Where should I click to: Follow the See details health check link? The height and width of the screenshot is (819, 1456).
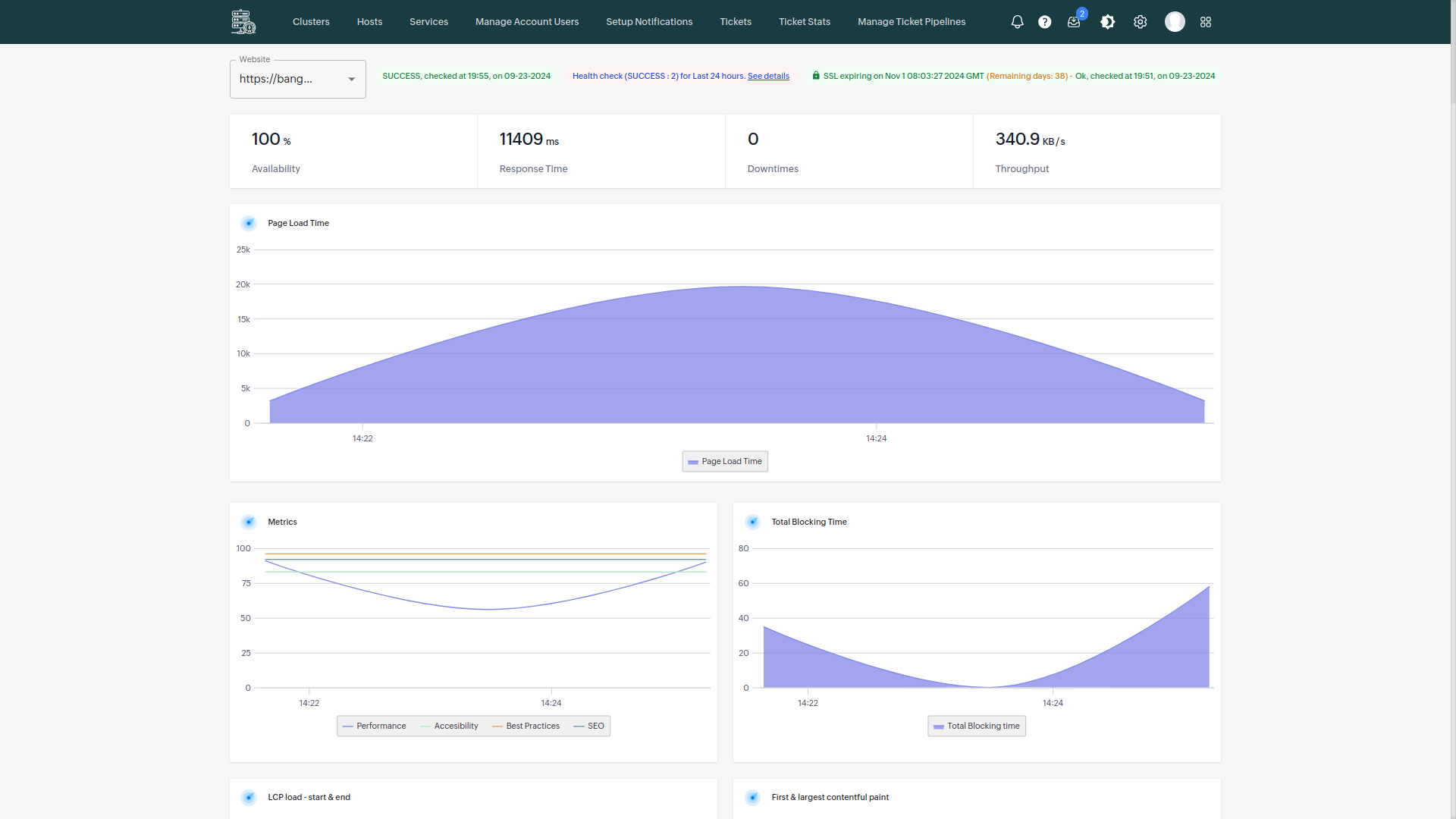pyautogui.click(x=768, y=76)
